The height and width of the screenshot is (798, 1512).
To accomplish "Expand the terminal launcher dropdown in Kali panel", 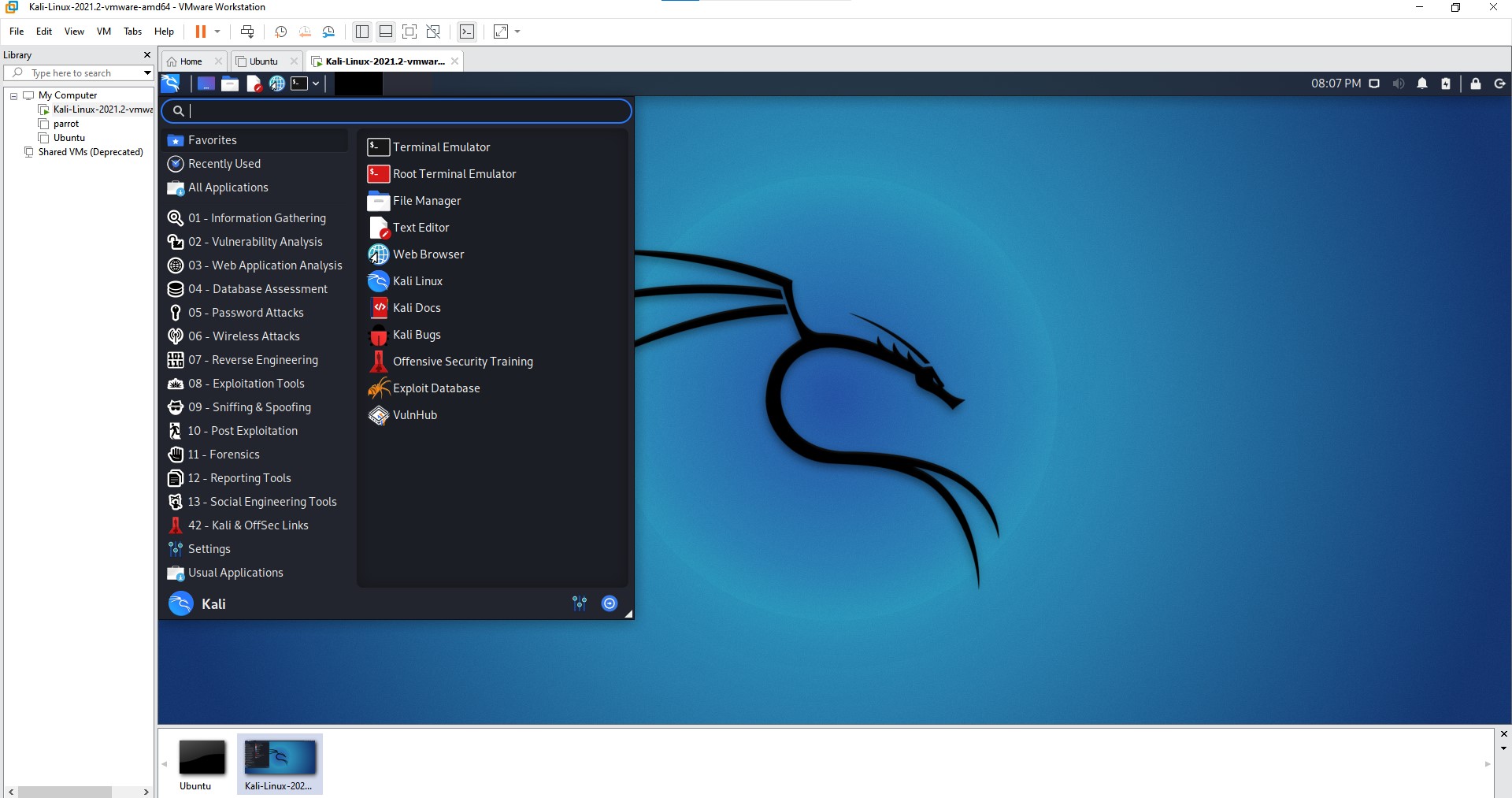I will 316,84.
